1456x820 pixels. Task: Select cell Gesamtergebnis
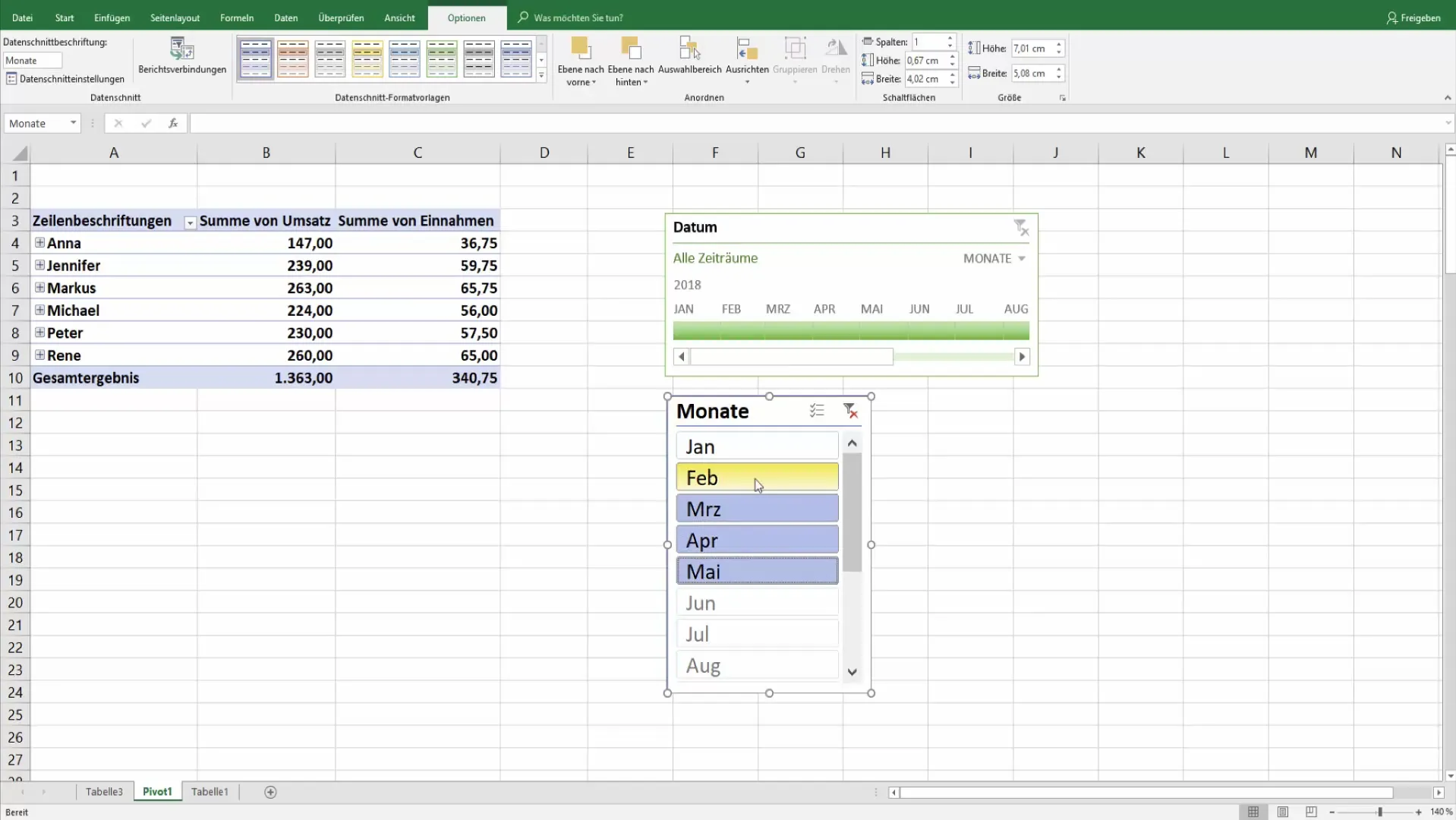click(x=114, y=378)
